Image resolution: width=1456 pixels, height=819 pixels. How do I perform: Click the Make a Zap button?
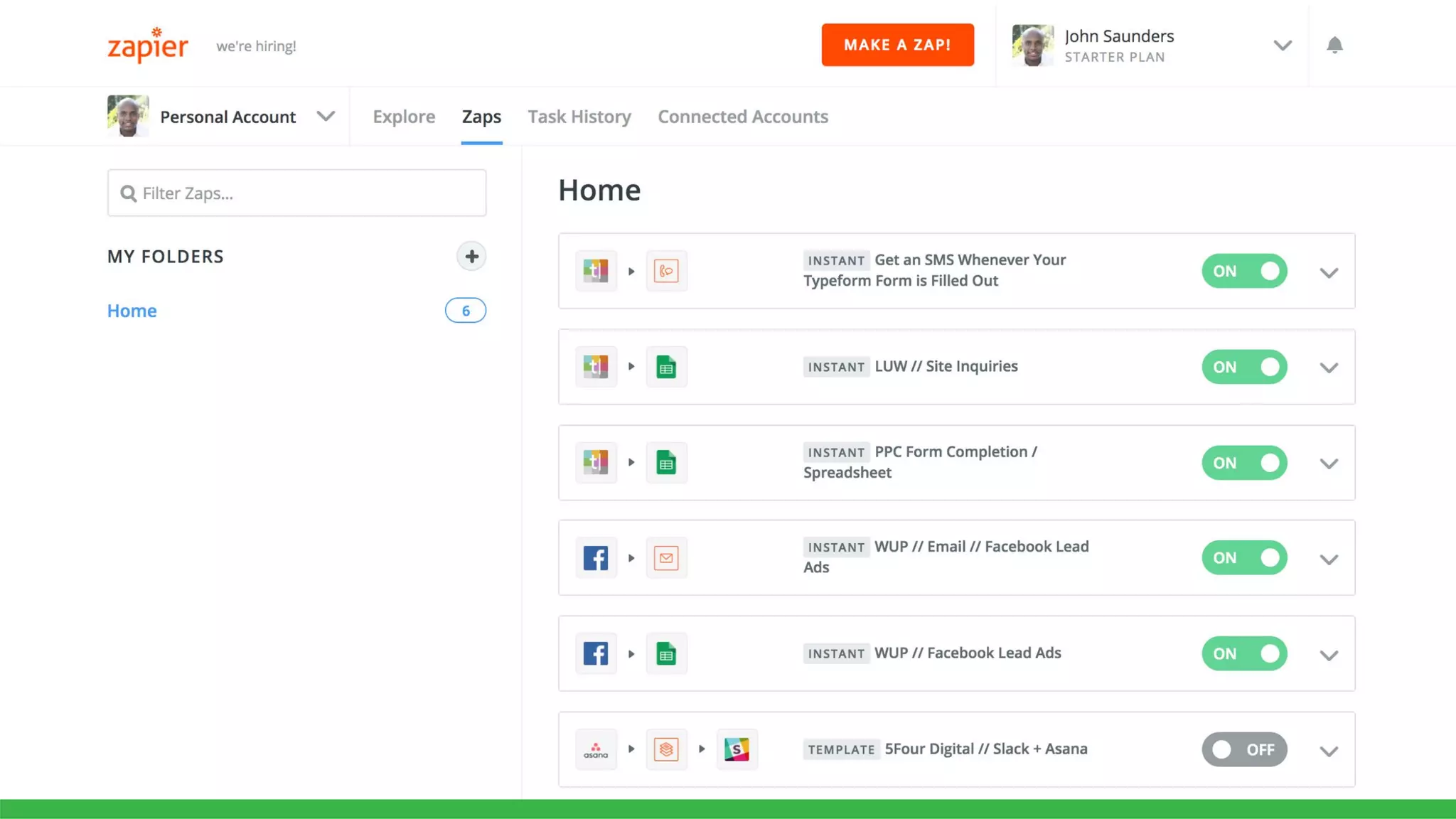[897, 45]
